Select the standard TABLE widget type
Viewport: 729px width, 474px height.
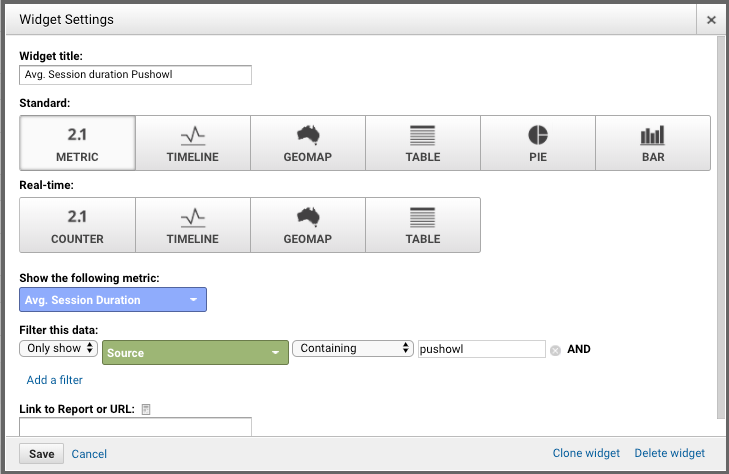(x=423, y=143)
